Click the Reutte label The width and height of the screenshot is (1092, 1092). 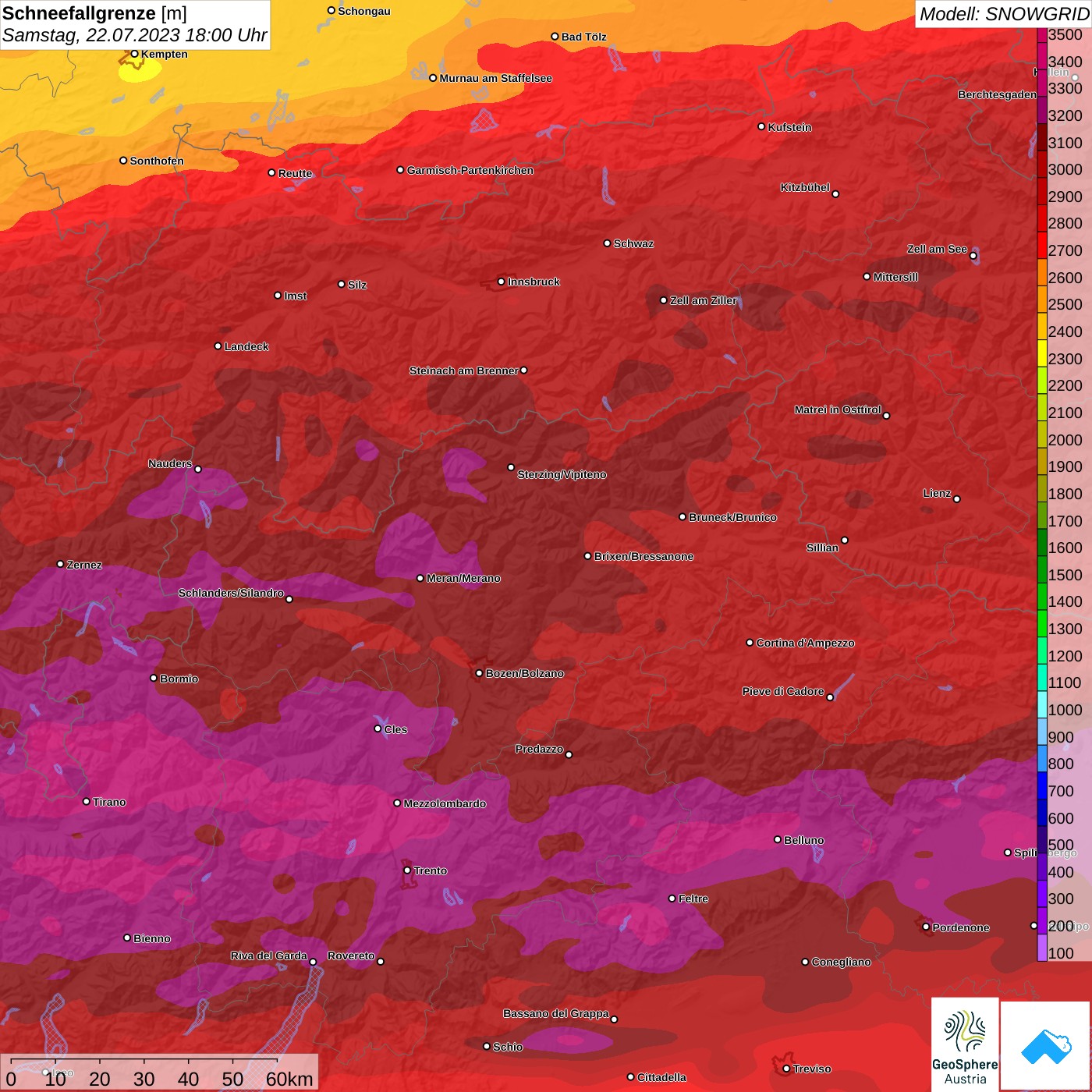295,173
